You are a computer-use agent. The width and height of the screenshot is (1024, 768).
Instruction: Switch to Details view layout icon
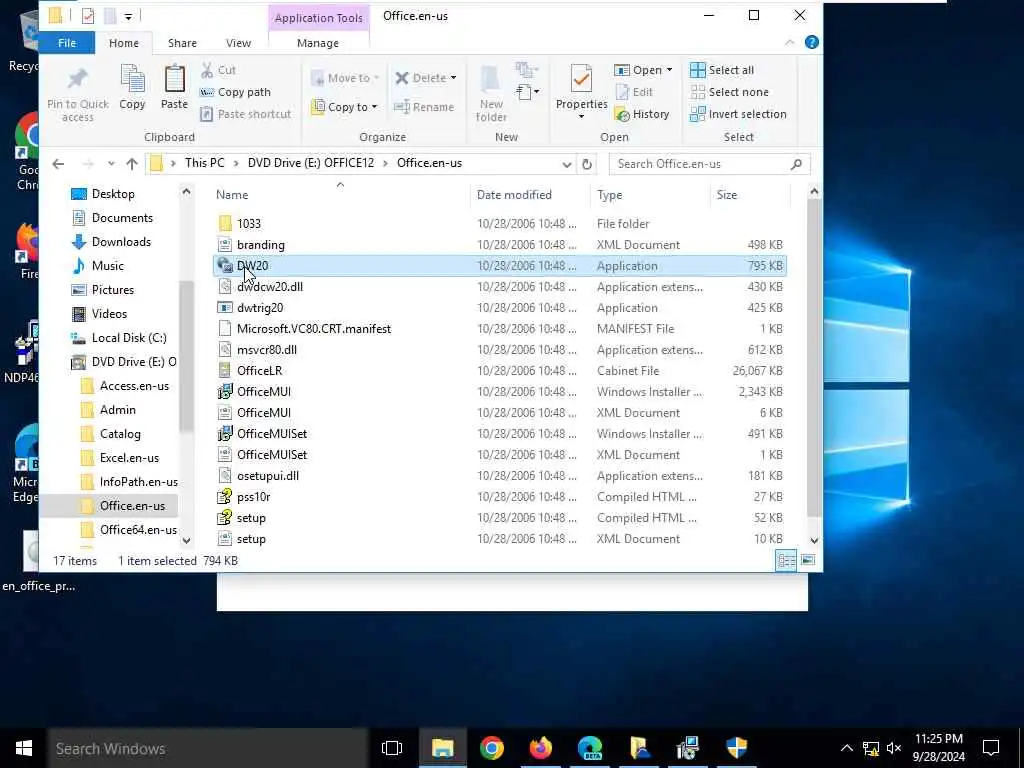(786, 560)
